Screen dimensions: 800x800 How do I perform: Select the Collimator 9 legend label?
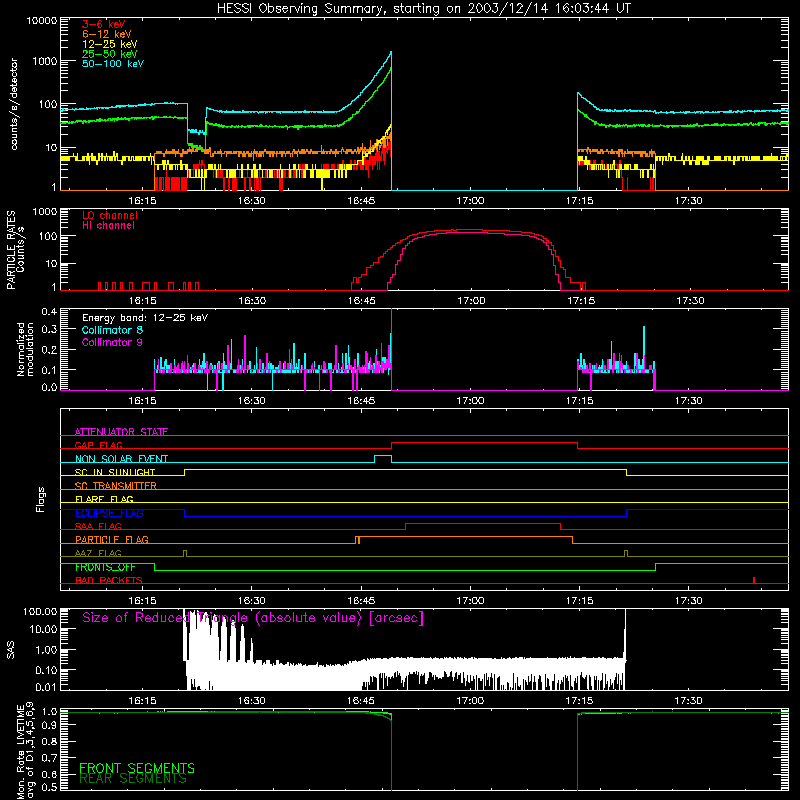pos(112,342)
